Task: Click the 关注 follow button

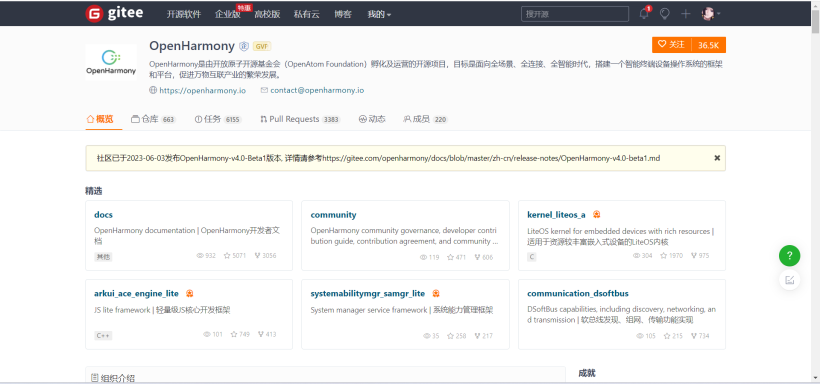Action: point(671,45)
